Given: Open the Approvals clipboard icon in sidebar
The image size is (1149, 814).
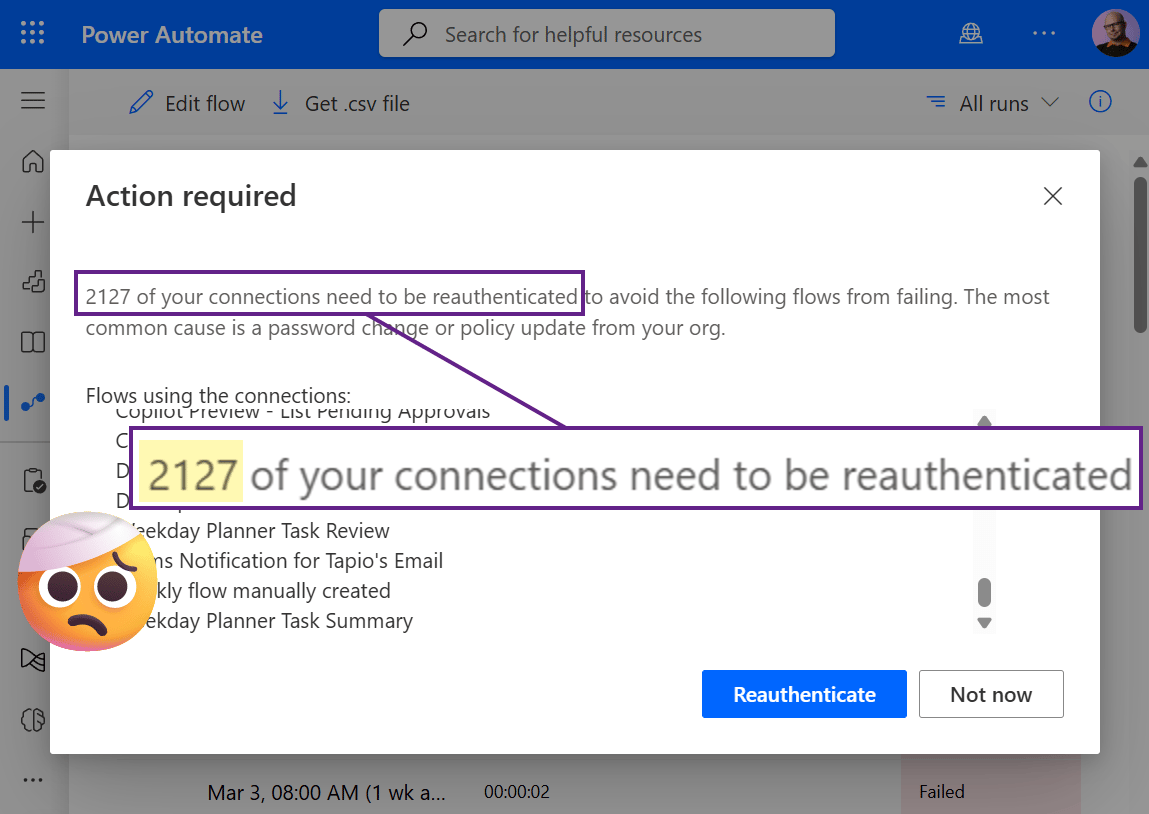Looking at the screenshot, I should 34,481.
